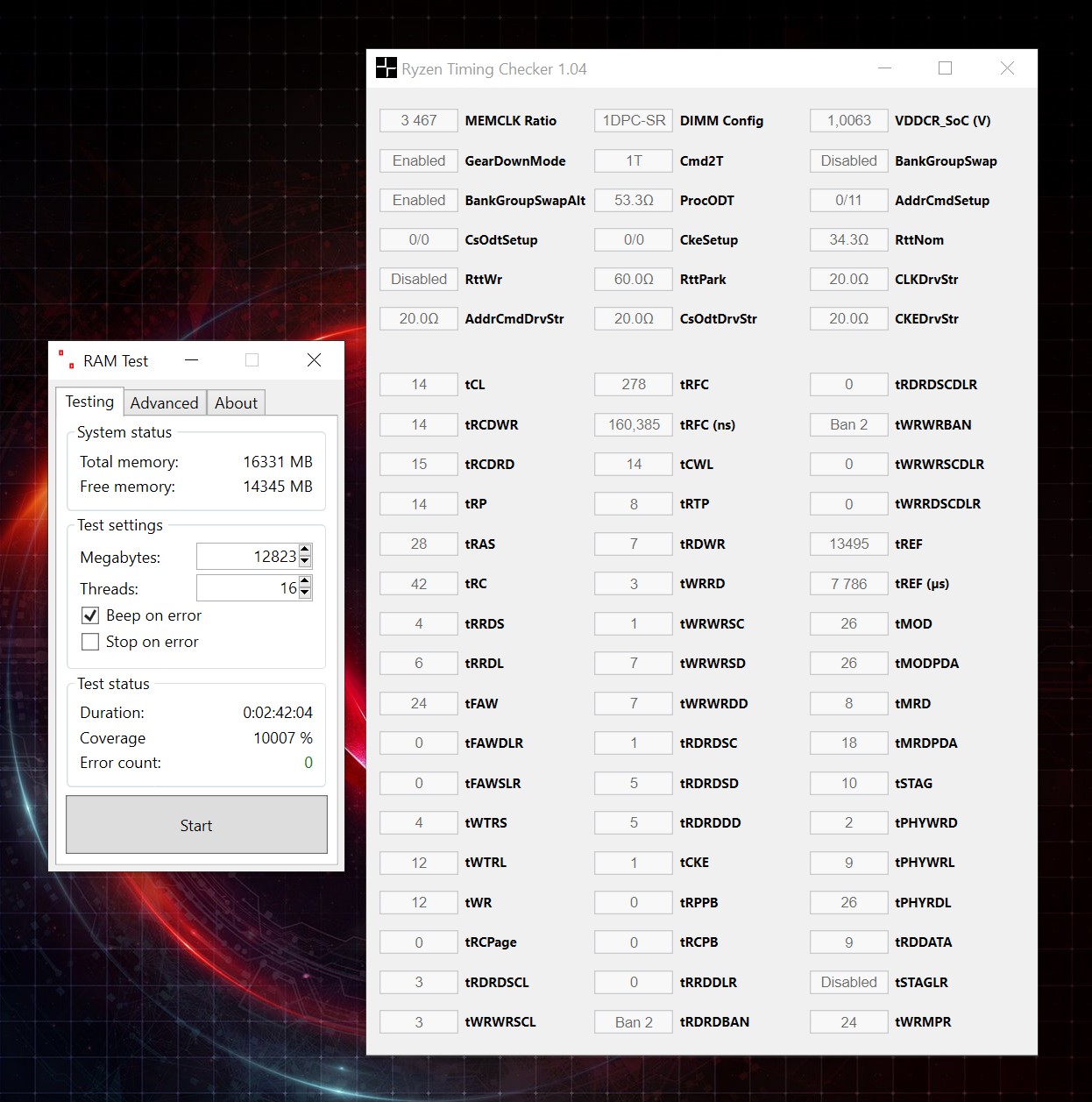Select the tRCDRD value 15

point(419,464)
